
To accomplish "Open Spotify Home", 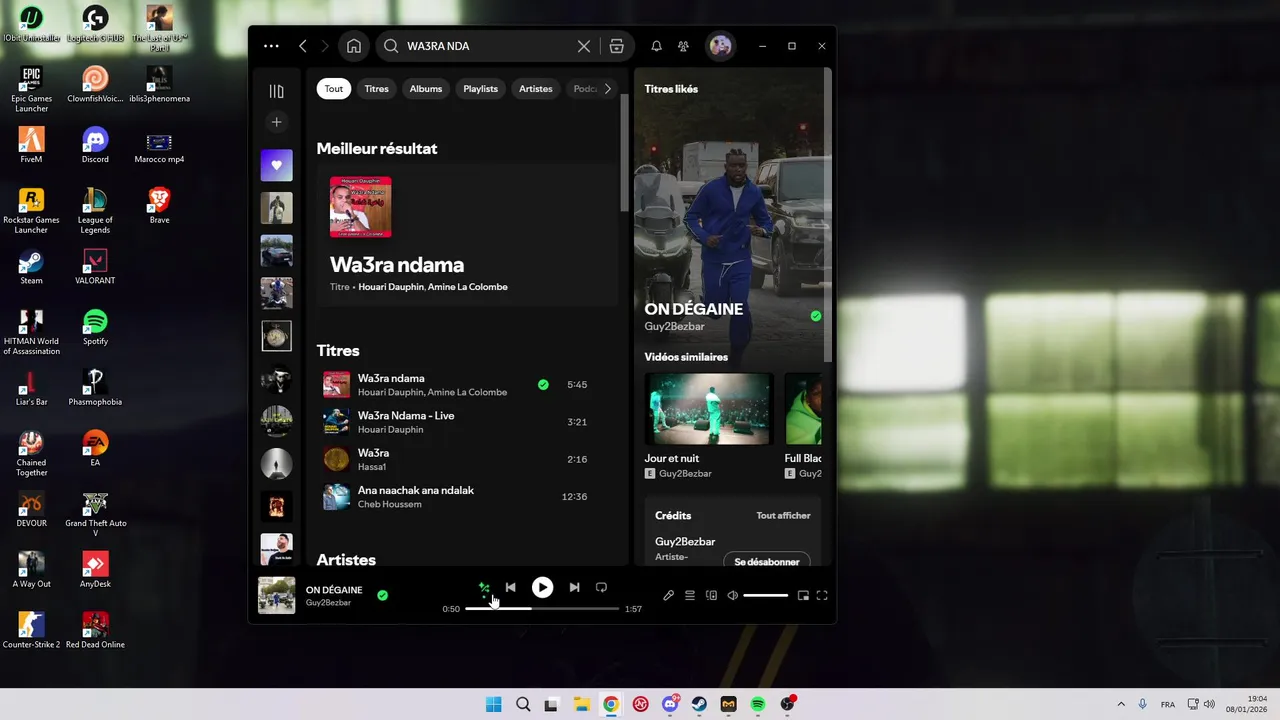I will pos(354,46).
